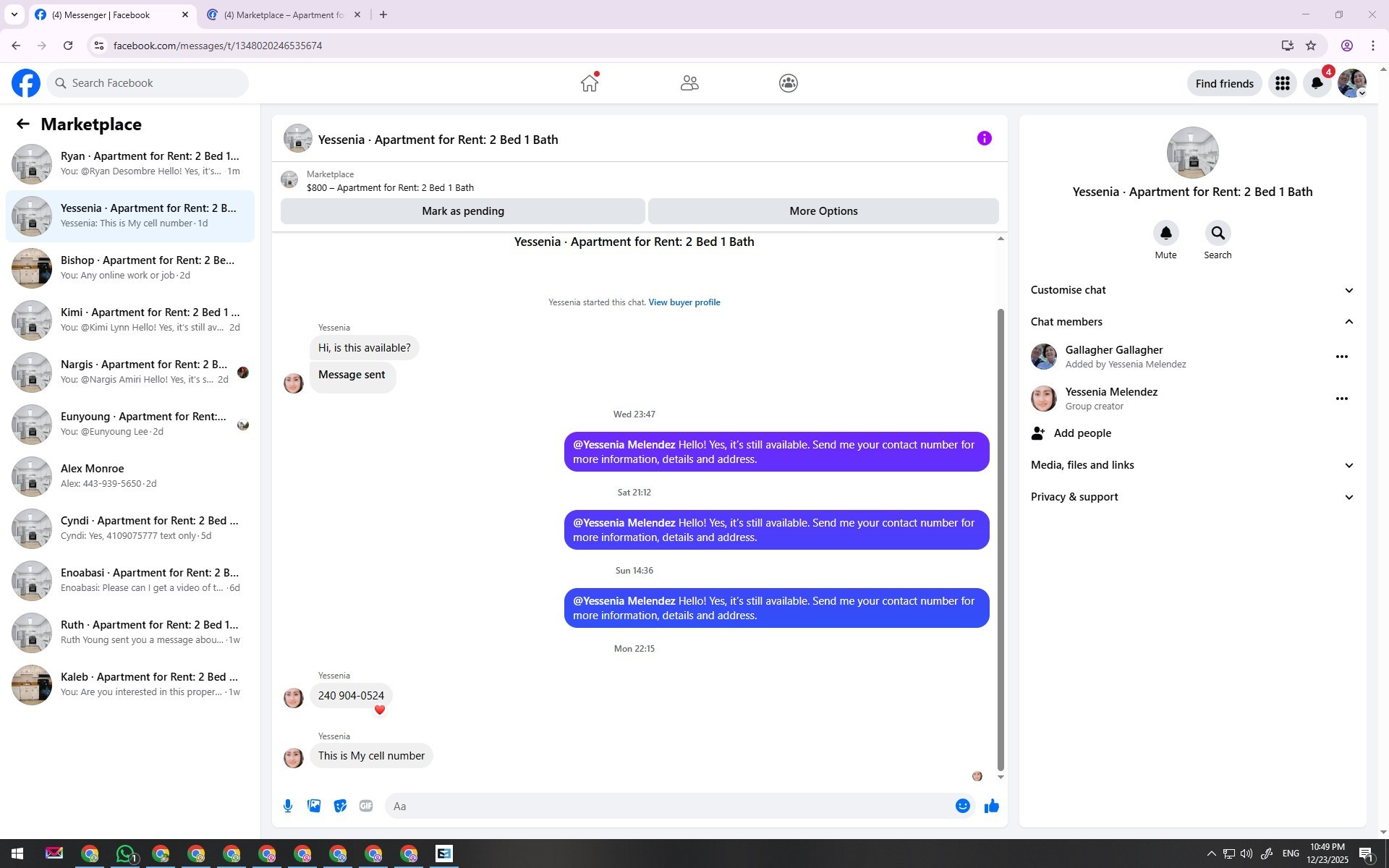1389x868 pixels.
Task: Open the GIF picker
Action: click(366, 806)
